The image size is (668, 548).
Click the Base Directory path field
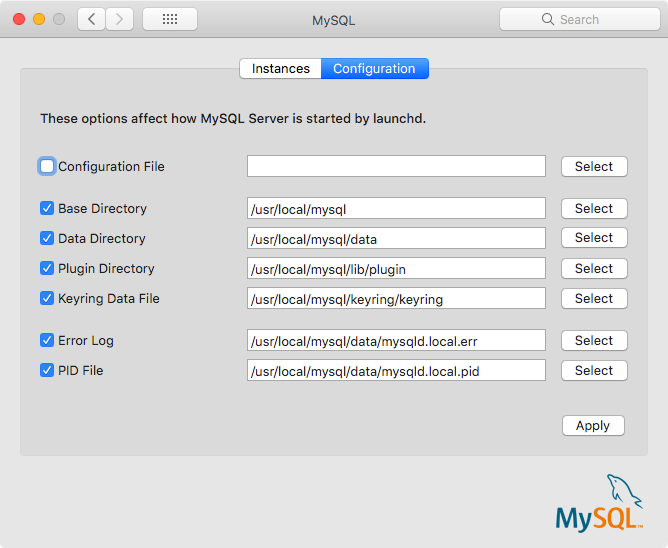tap(396, 209)
